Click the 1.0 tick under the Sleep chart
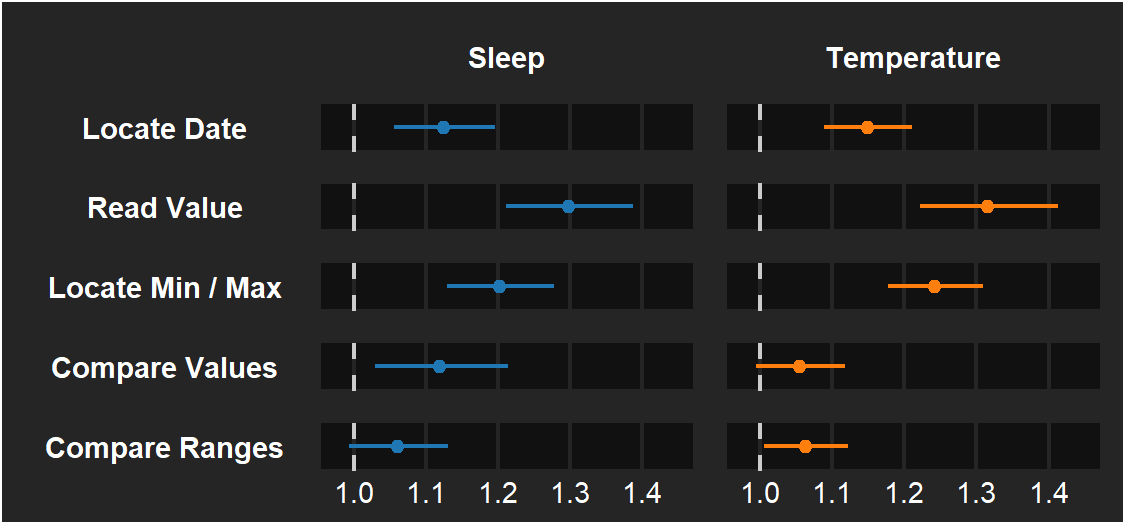The width and height of the screenshot is (1125, 525). 354,493
